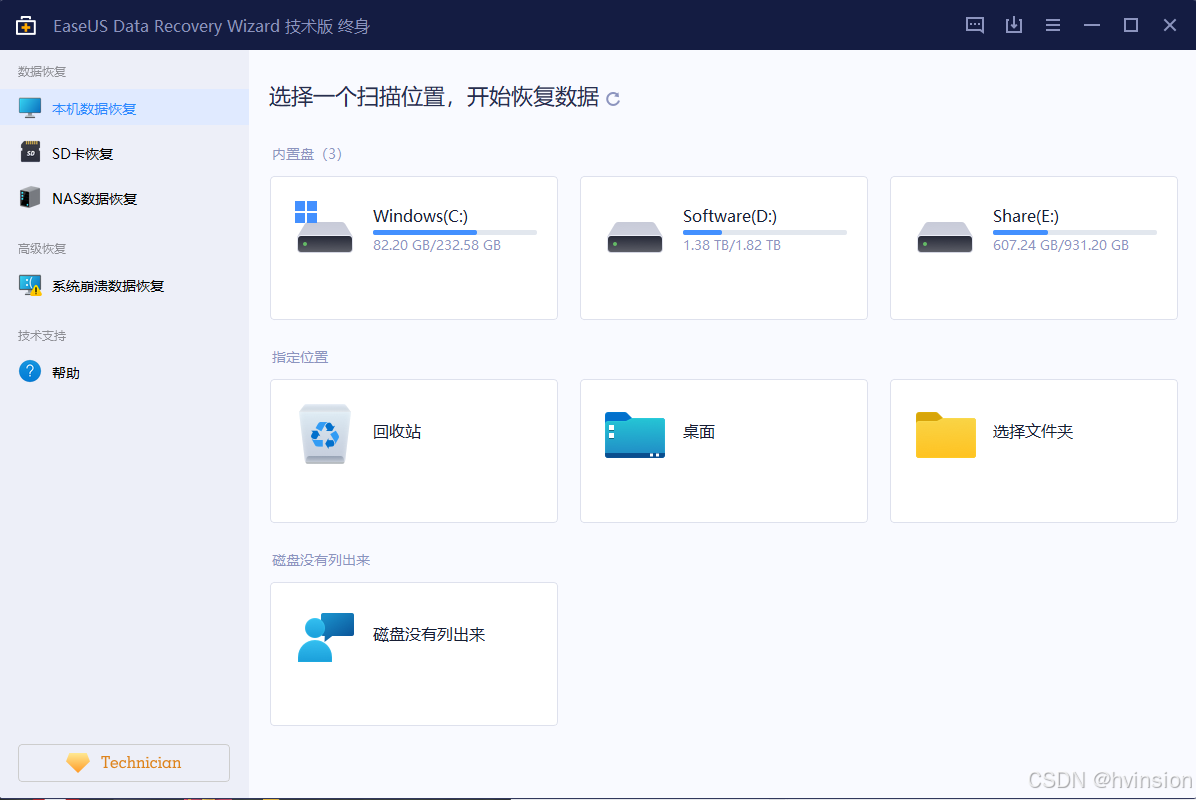Click the recycle bin icon
This screenshot has height=800, width=1196.
coord(325,434)
